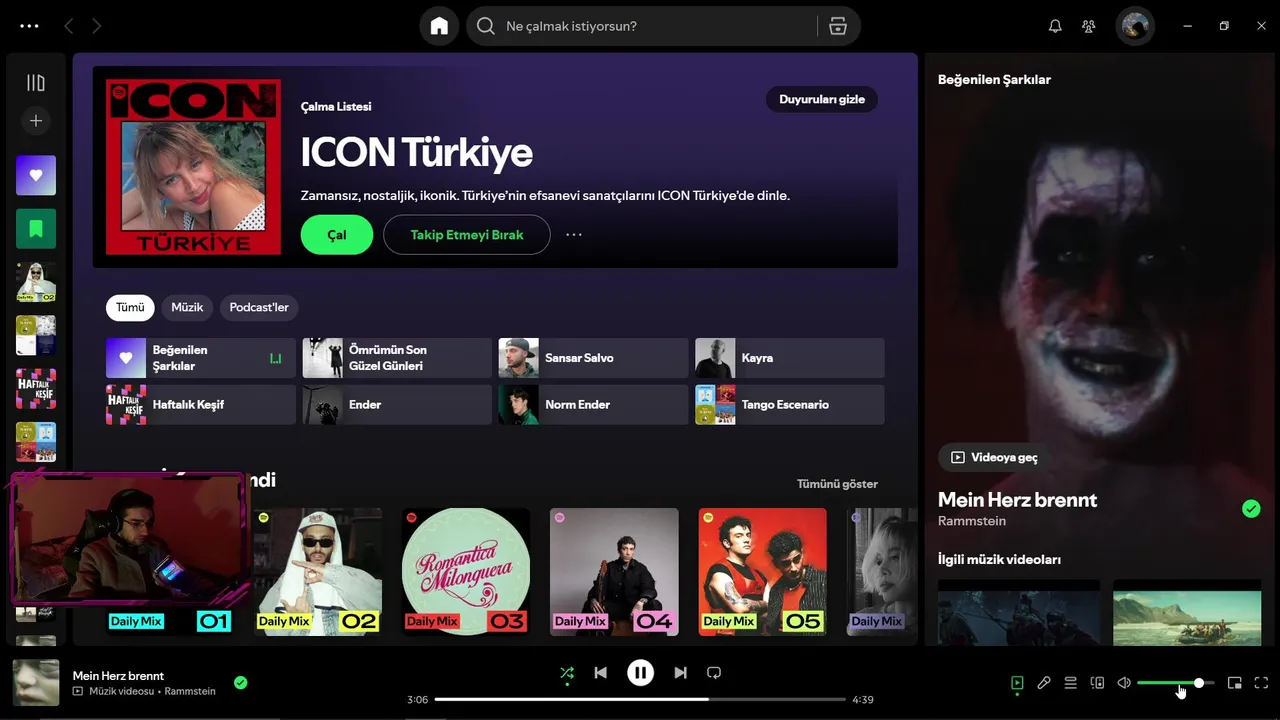Image resolution: width=1280 pixels, height=720 pixels.
Task: Skip to next track
Action: [680, 673]
